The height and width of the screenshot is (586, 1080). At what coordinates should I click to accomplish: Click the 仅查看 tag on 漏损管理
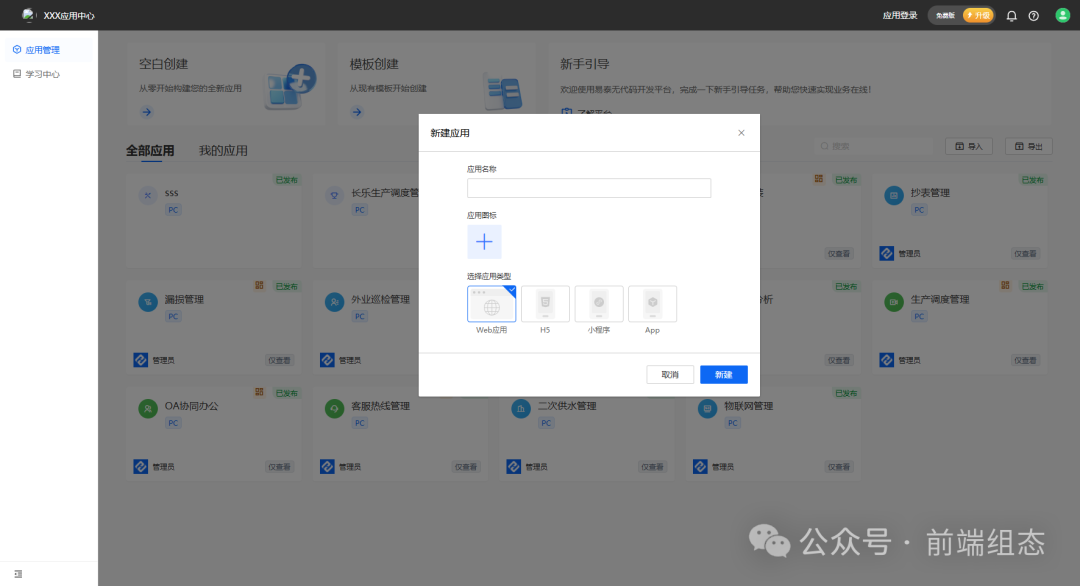(x=279, y=361)
